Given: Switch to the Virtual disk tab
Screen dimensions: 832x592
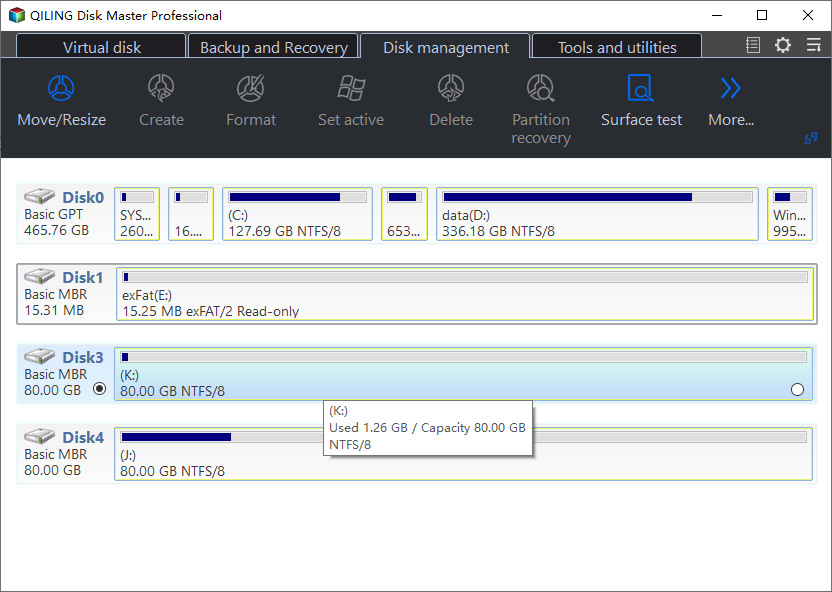Looking at the screenshot, I should click(101, 47).
